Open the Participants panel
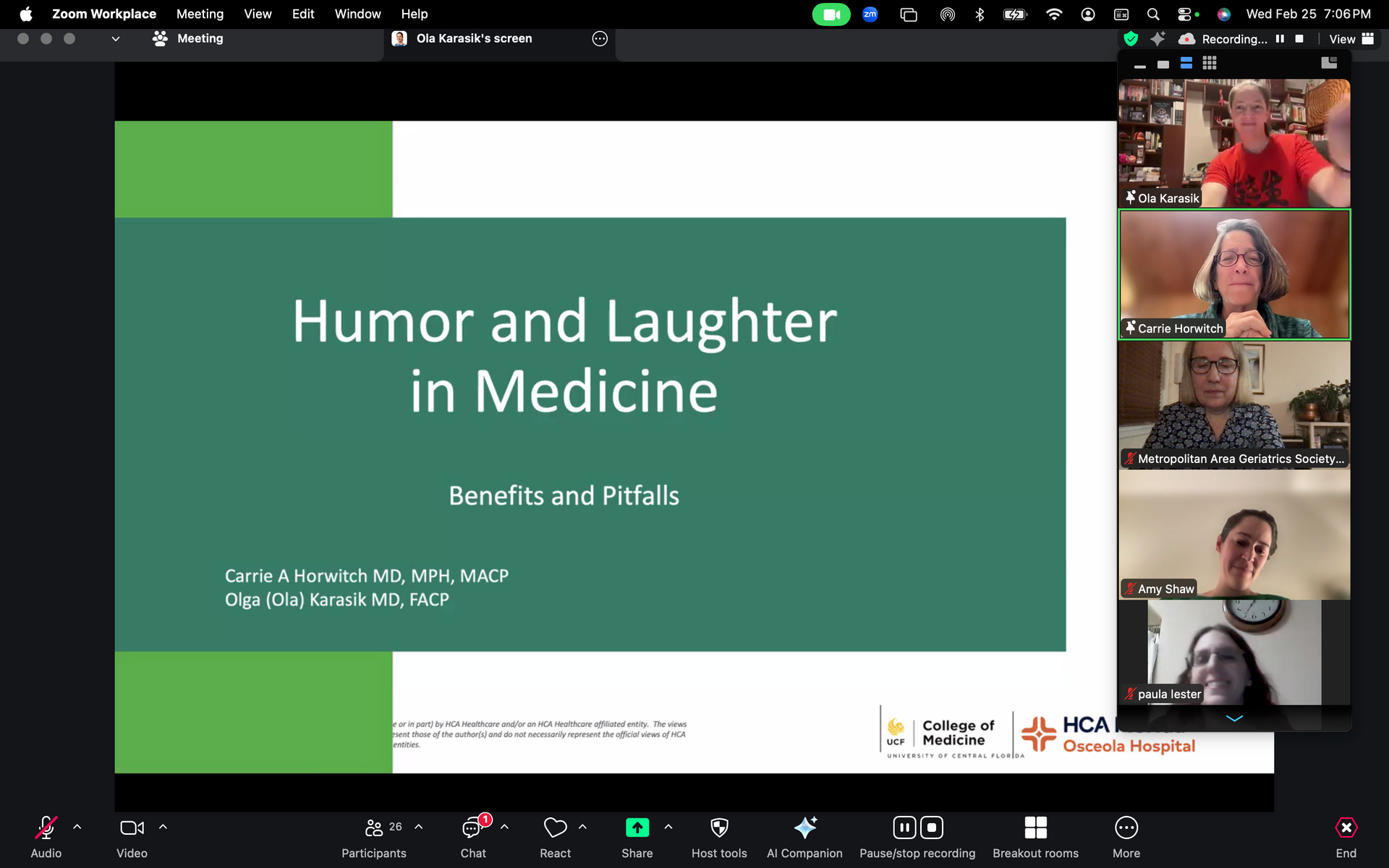Screen dimensions: 1389x868 tap(374, 827)
